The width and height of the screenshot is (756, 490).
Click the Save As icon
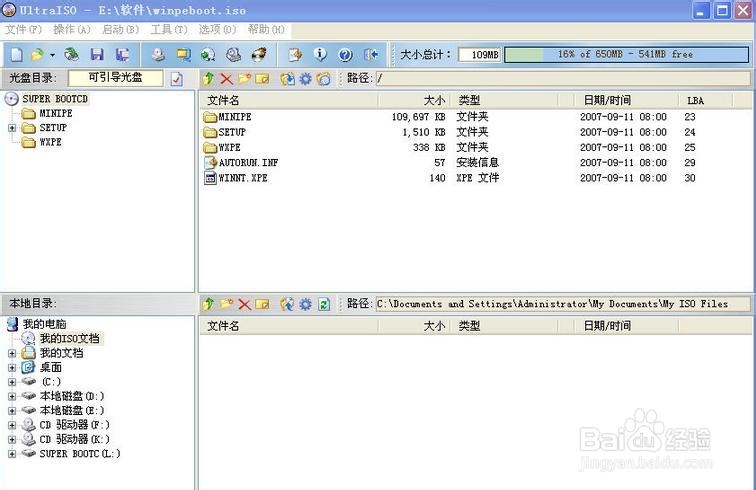[122, 54]
